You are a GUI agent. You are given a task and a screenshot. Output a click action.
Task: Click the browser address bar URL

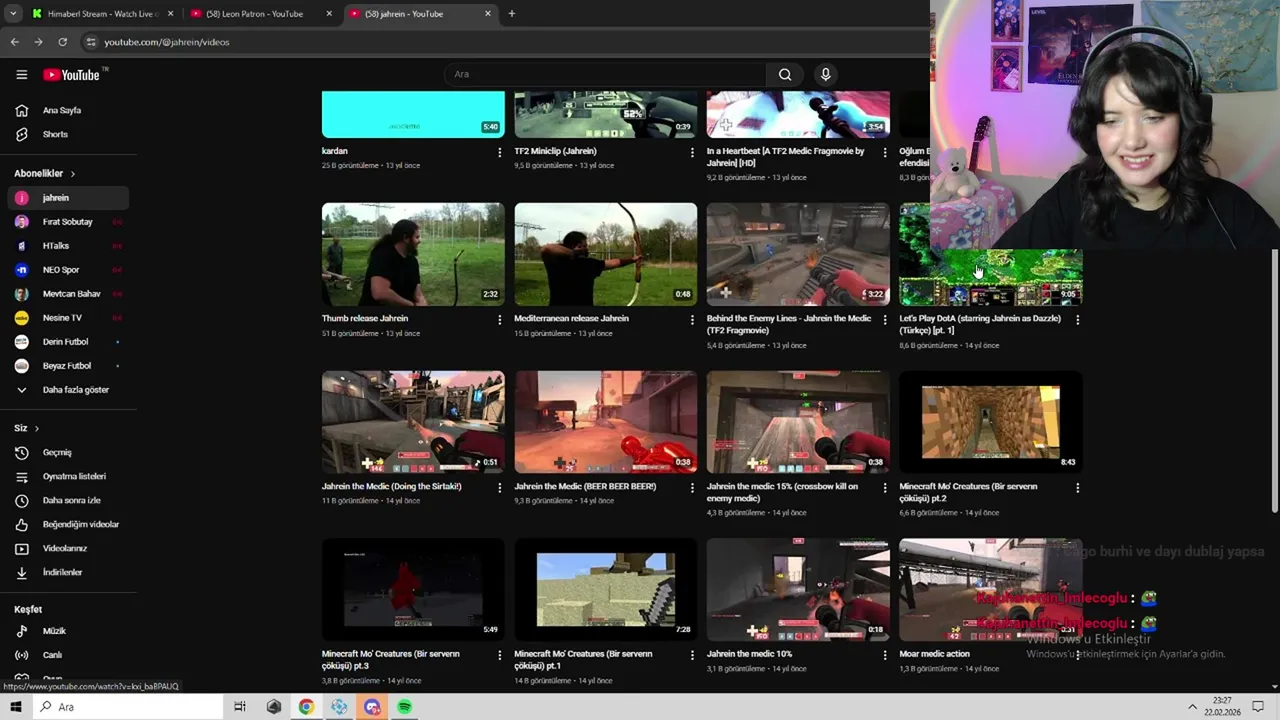[x=167, y=42]
